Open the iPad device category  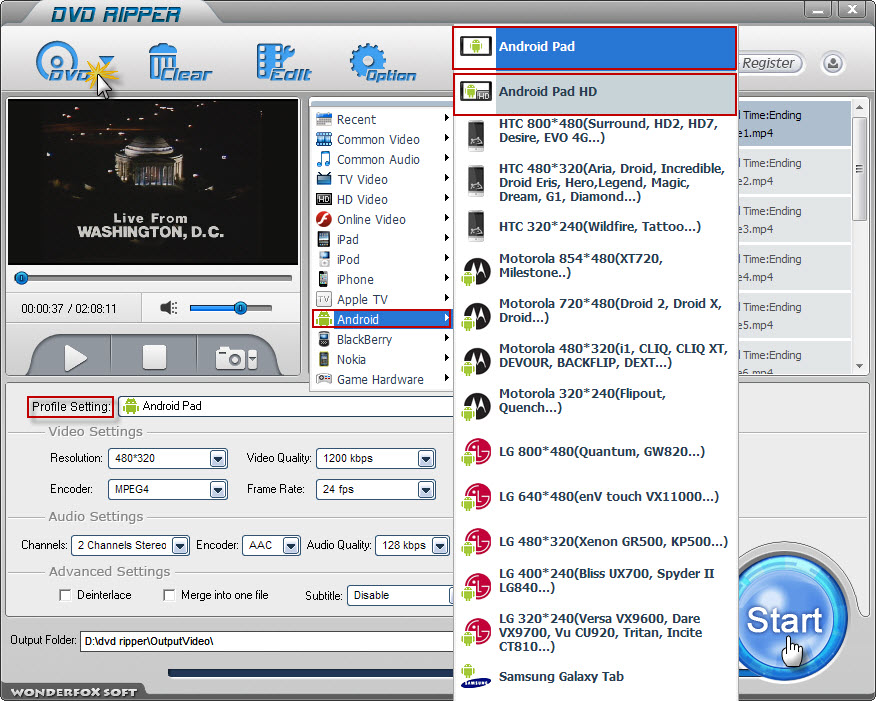click(x=382, y=240)
